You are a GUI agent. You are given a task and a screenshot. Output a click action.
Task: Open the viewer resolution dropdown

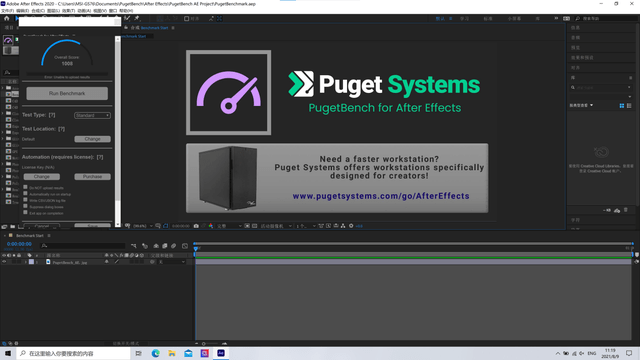229,226
